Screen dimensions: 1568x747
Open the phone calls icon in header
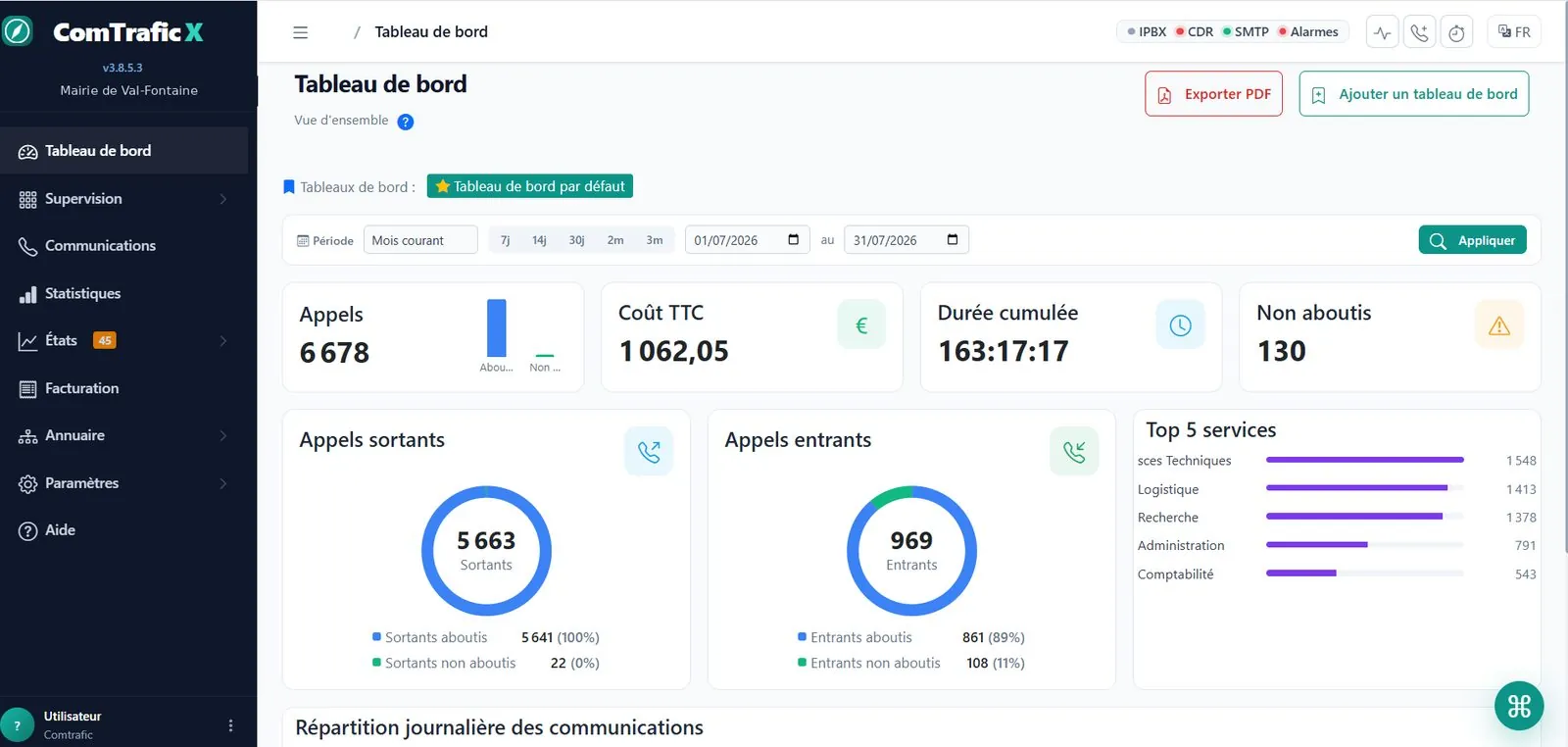tap(1419, 32)
